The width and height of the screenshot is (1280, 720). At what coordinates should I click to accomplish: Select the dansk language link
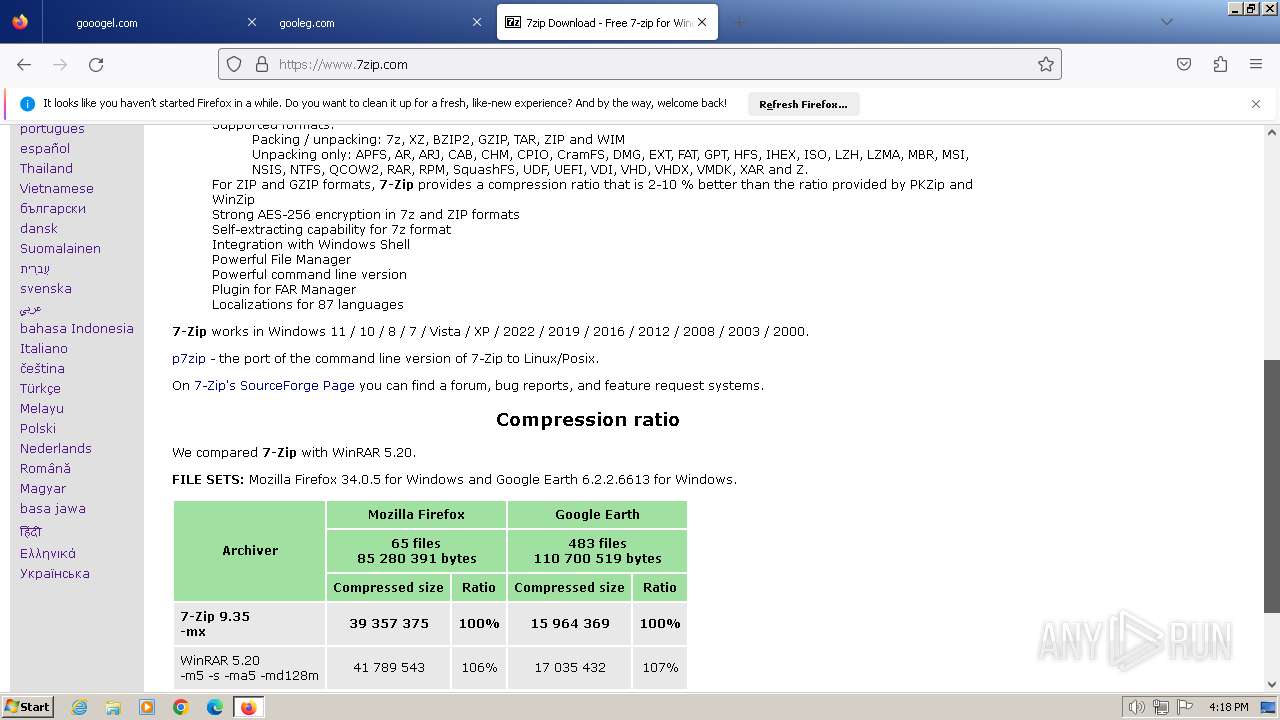click(x=39, y=228)
